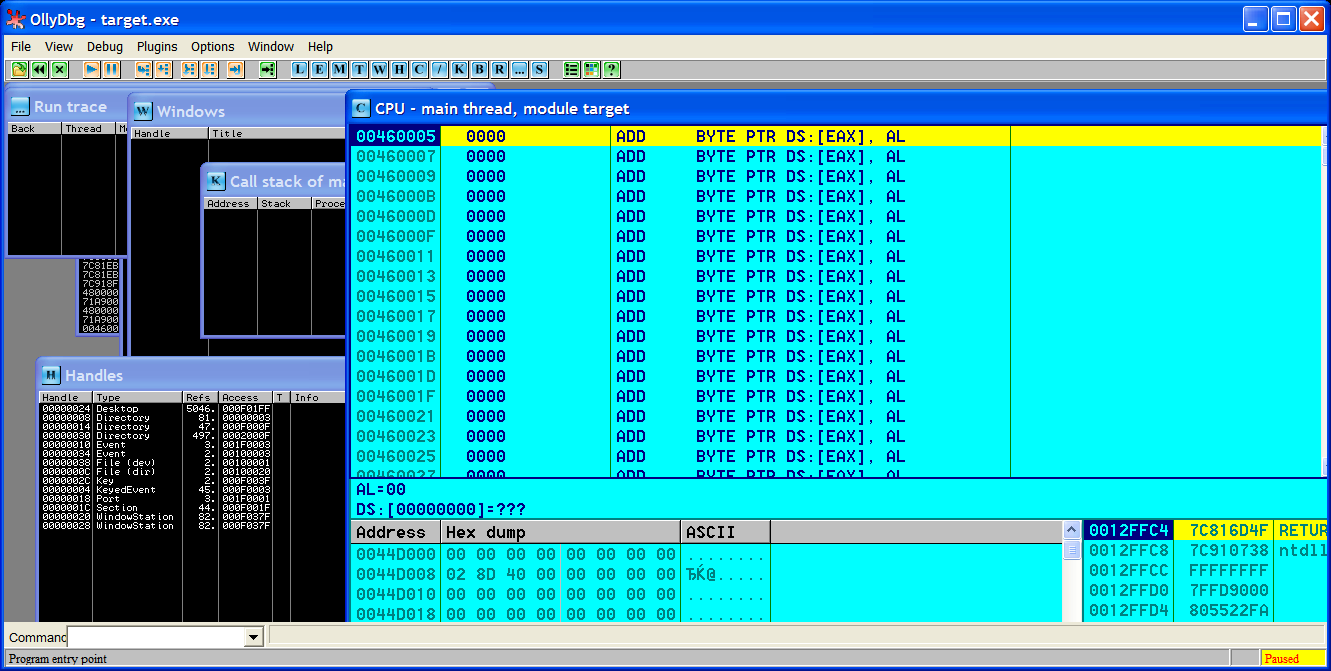Screen dimensions: 1331x671
Task: Show the Call stack with K icon
Action: [459, 69]
